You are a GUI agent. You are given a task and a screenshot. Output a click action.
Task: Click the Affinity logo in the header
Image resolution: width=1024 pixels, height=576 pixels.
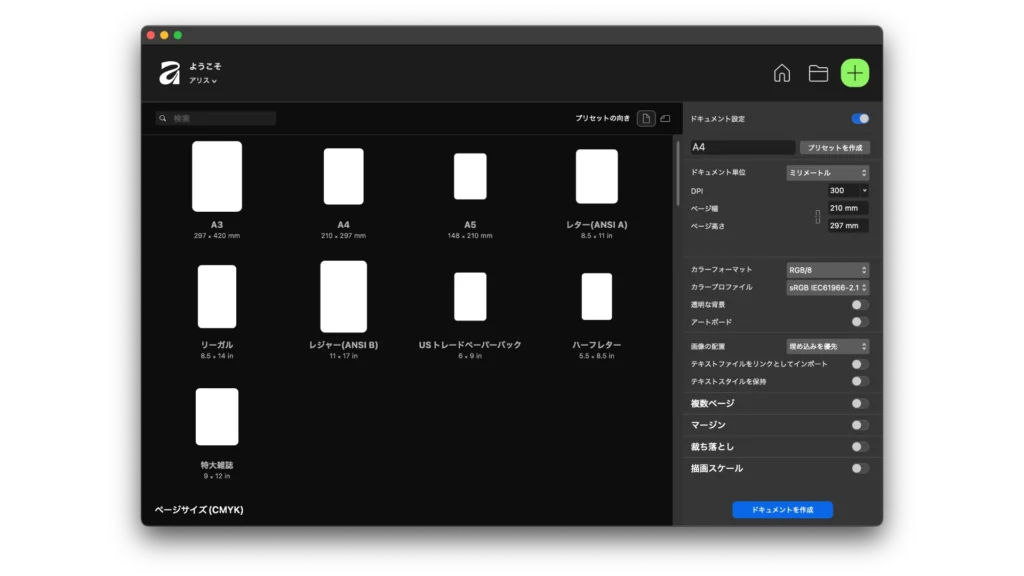[169, 73]
